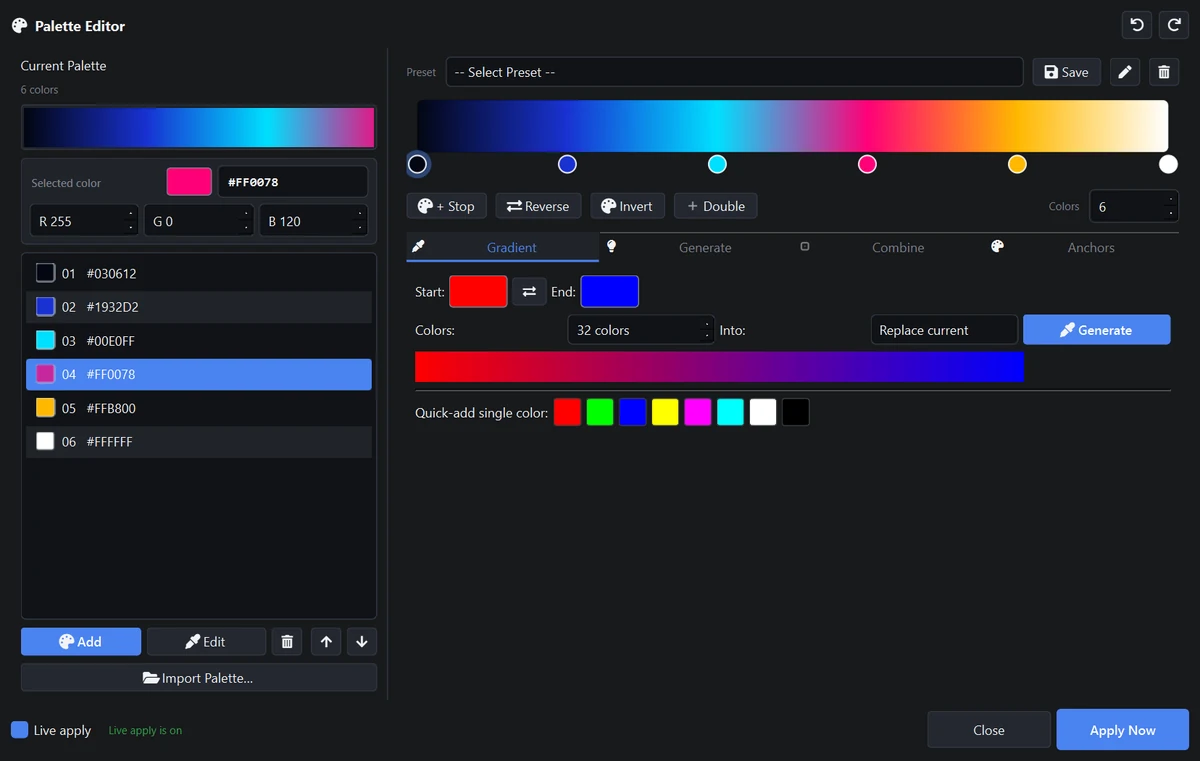The width and height of the screenshot is (1200, 761).
Task: Click the main gradient editor bar
Action: point(792,126)
